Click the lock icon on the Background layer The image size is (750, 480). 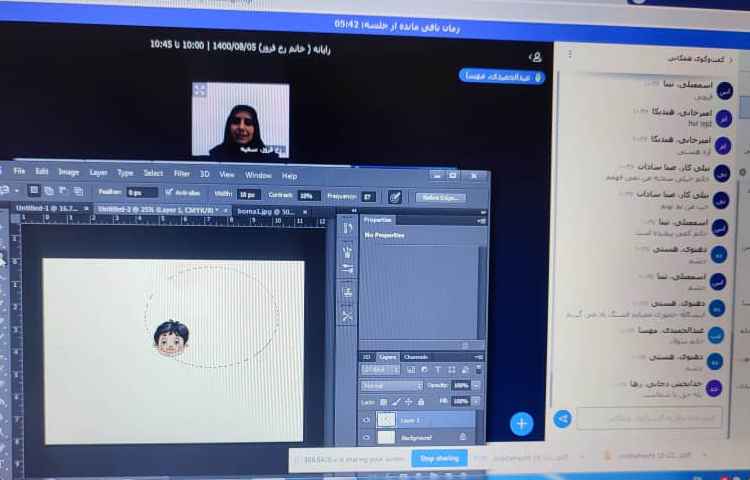462,437
